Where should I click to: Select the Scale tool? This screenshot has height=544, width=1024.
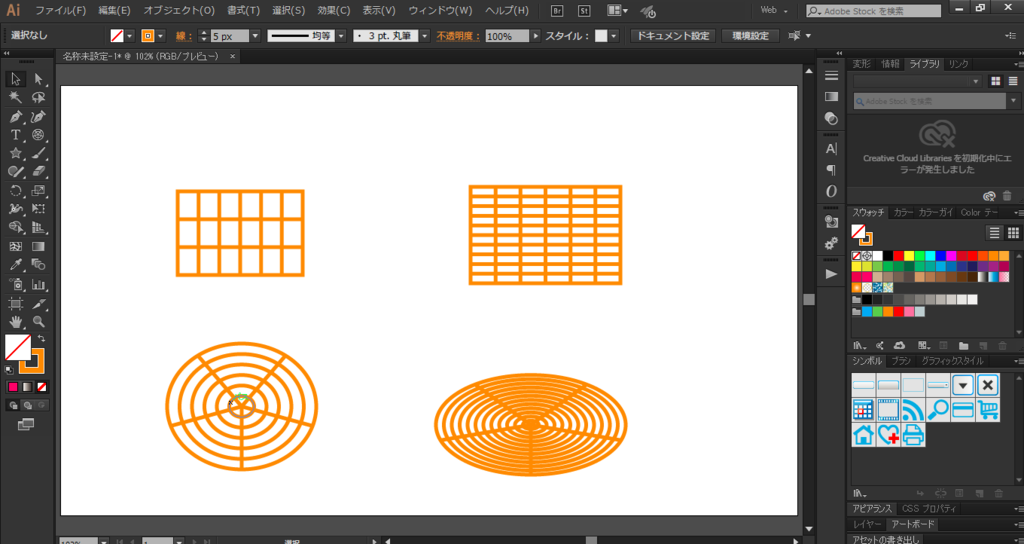pyautogui.click(x=39, y=191)
